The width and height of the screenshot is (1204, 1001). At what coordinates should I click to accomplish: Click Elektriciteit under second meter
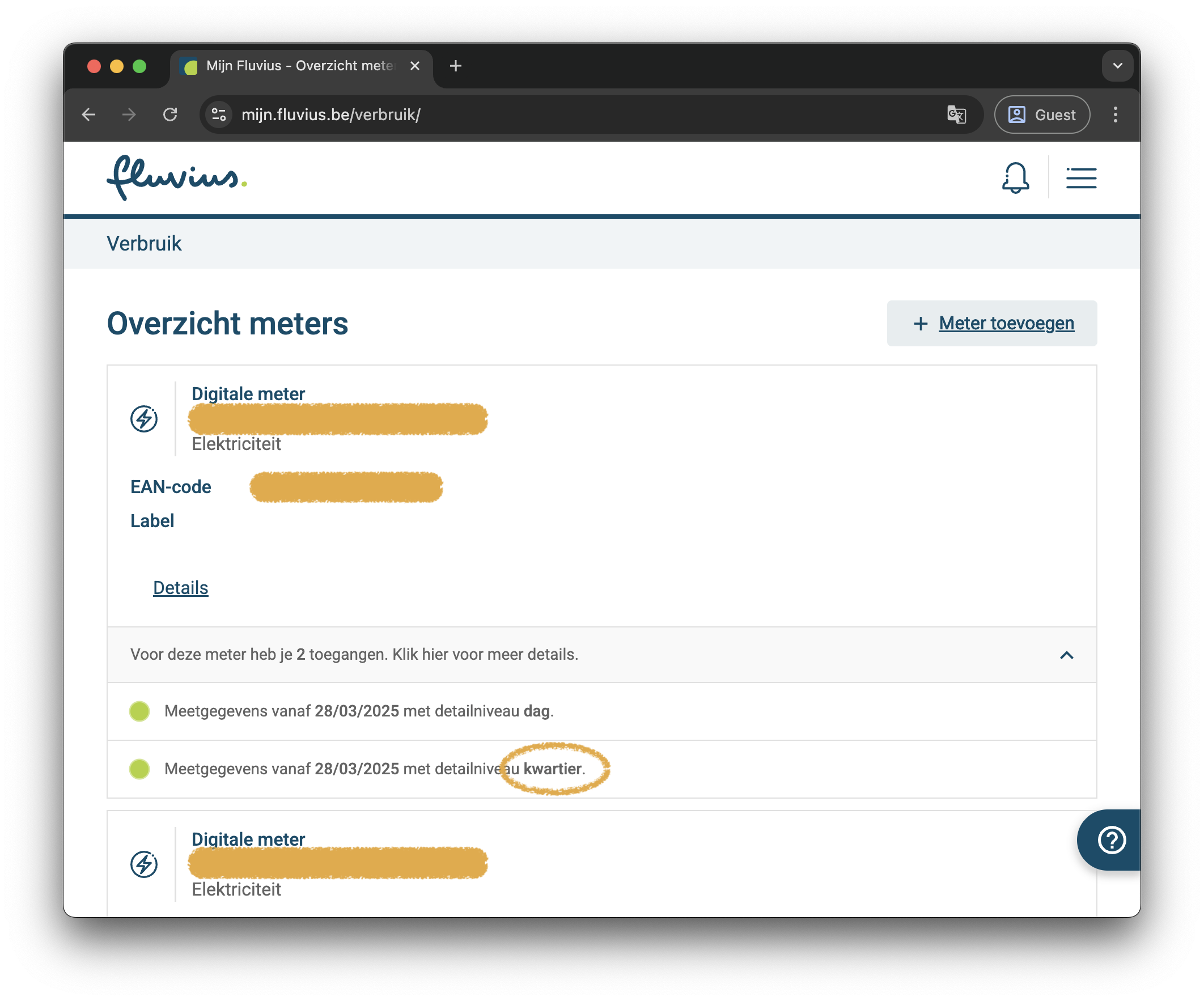pos(236,890)
